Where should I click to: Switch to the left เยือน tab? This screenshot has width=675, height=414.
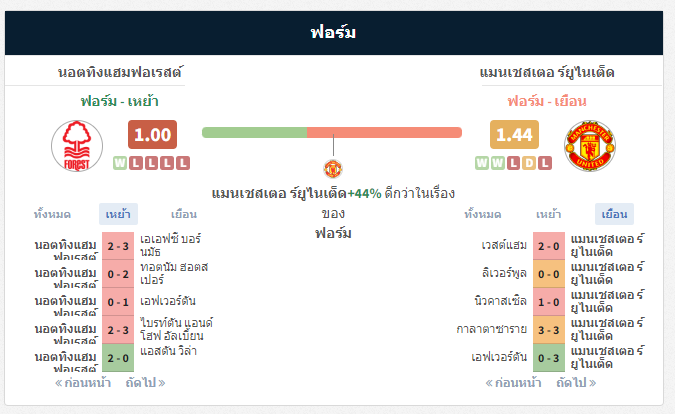pos(184,214)
